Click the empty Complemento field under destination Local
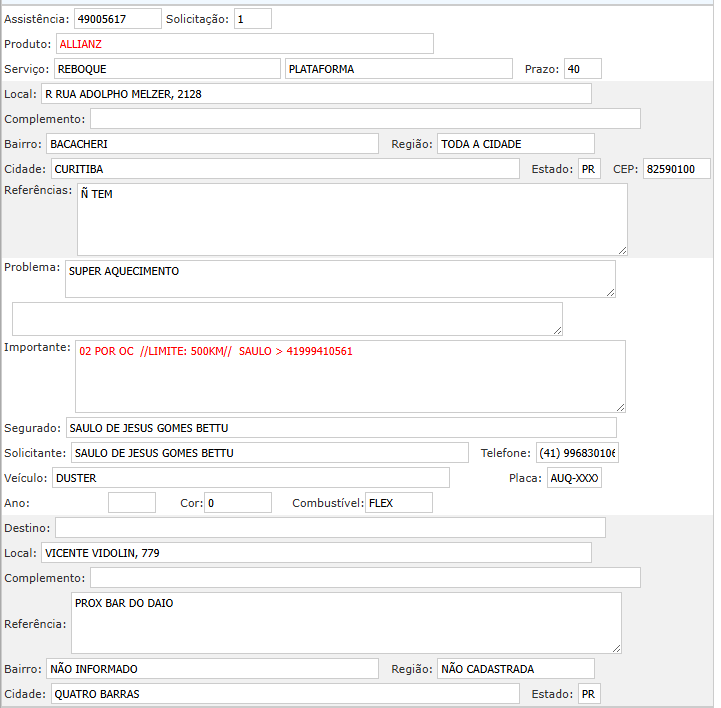Viewport: 721px width, 708px height. click(365, 577)
